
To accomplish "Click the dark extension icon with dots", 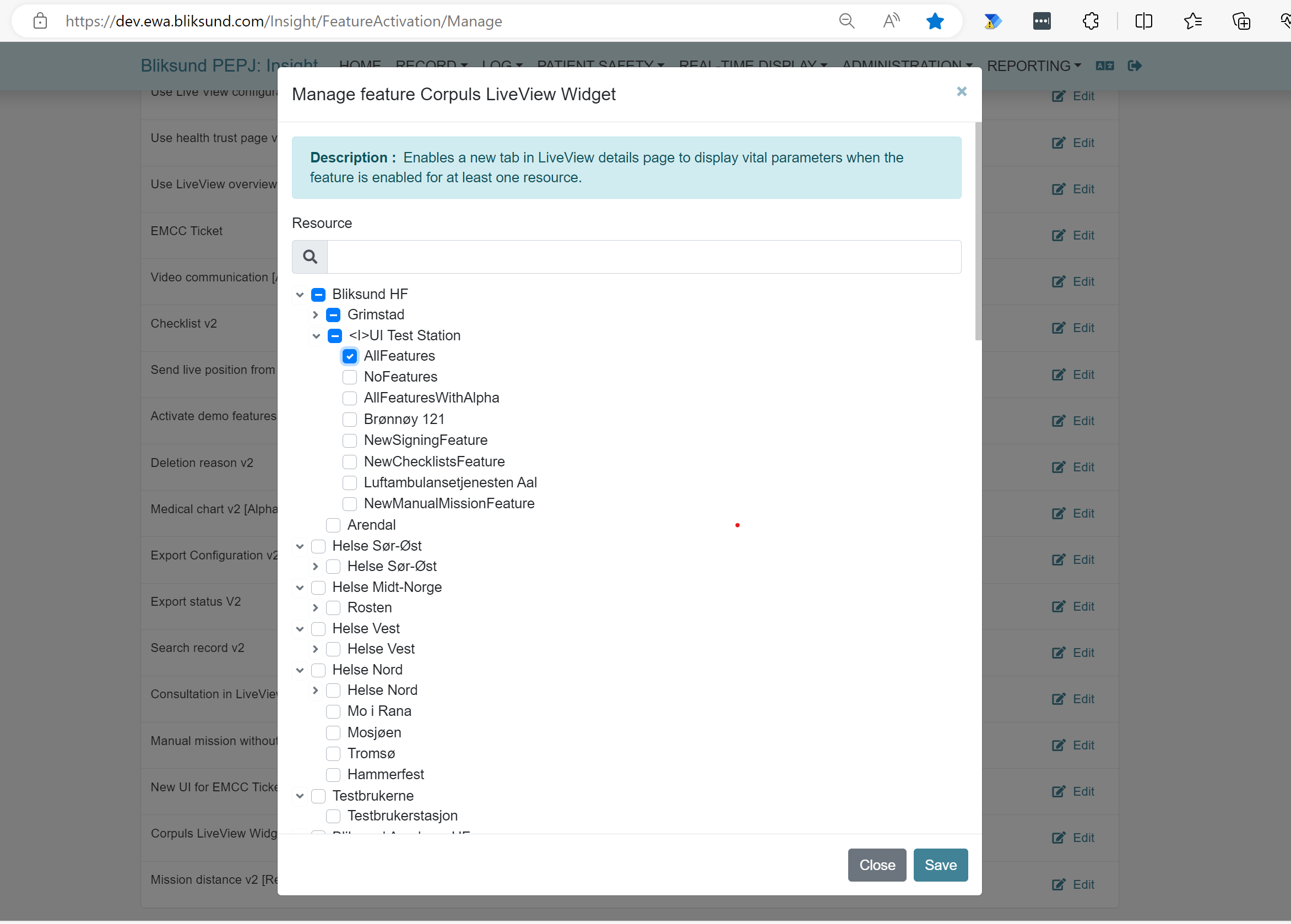I will (1041, 21).
